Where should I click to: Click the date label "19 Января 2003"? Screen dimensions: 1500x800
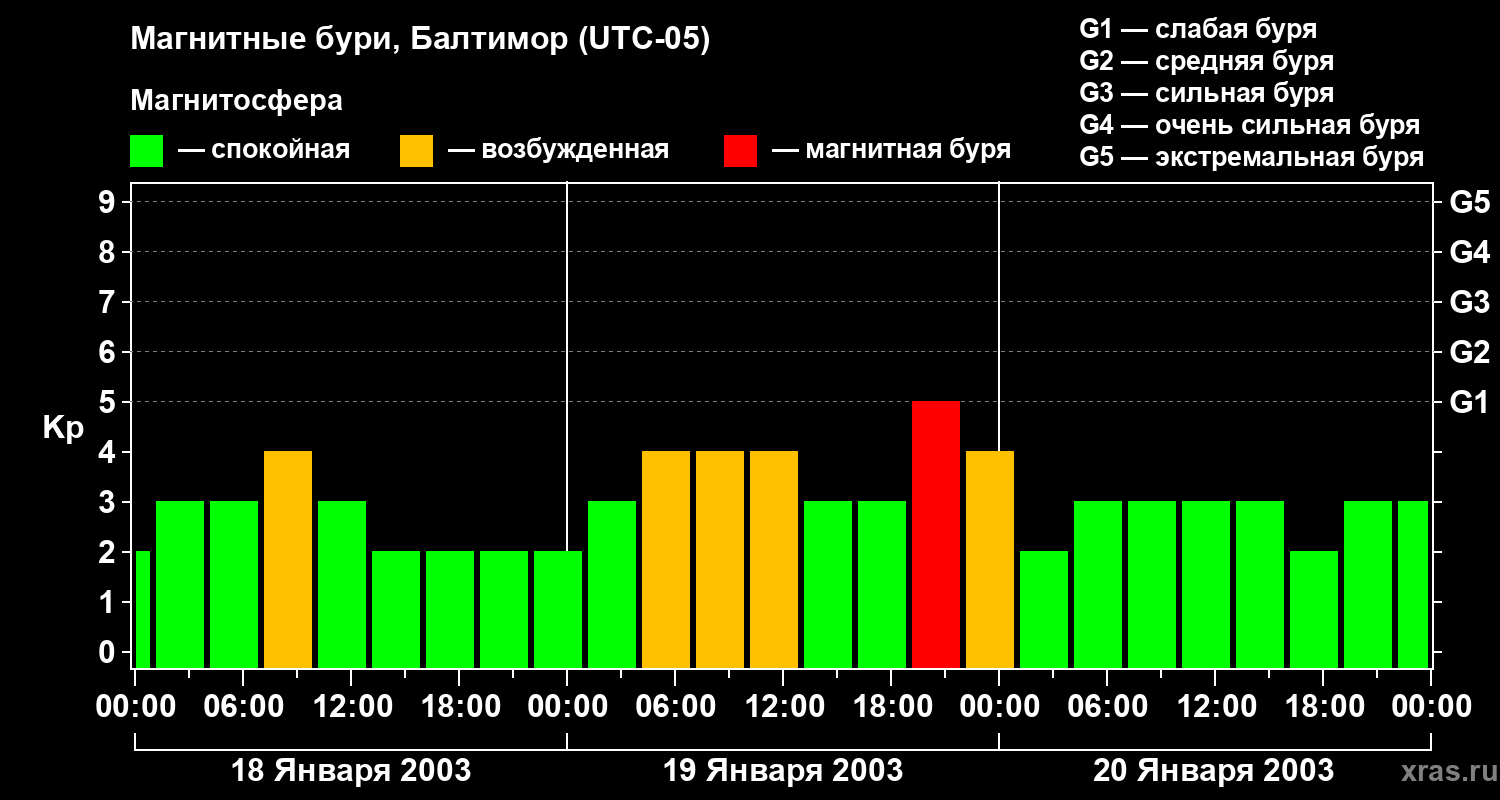[x=783, y=771]
